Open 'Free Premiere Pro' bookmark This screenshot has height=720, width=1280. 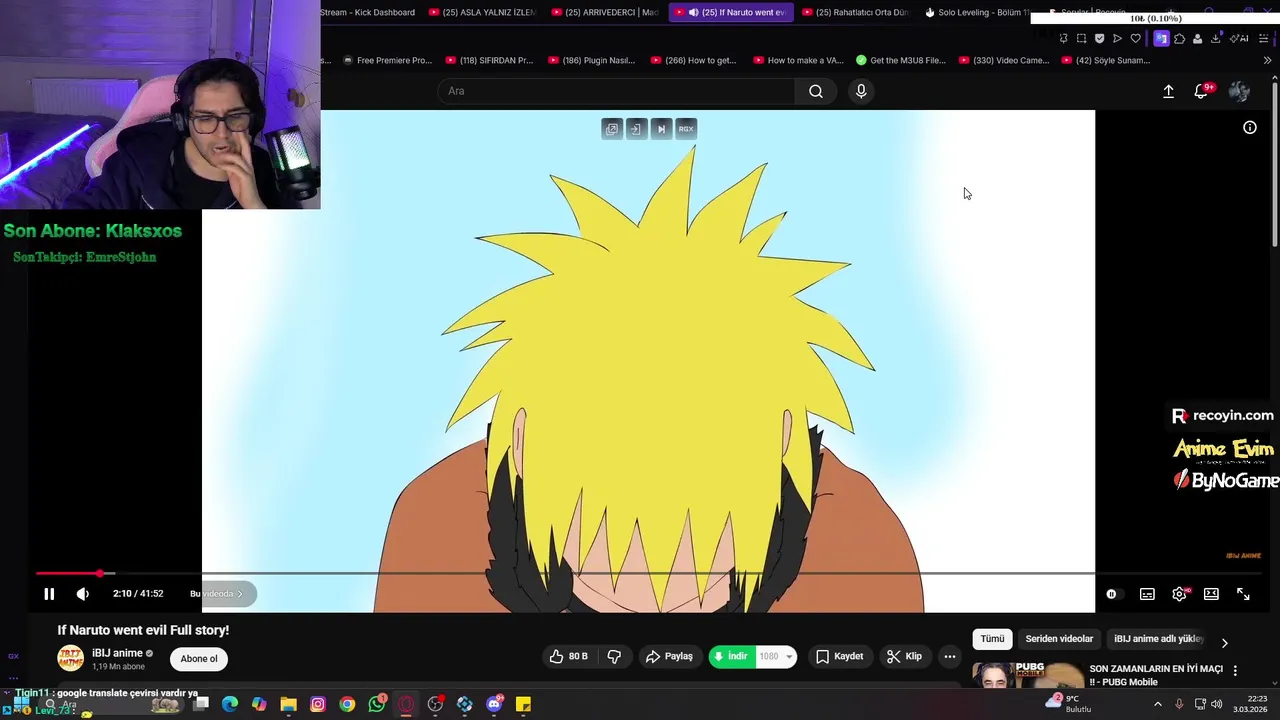click(x=387, y=60)
